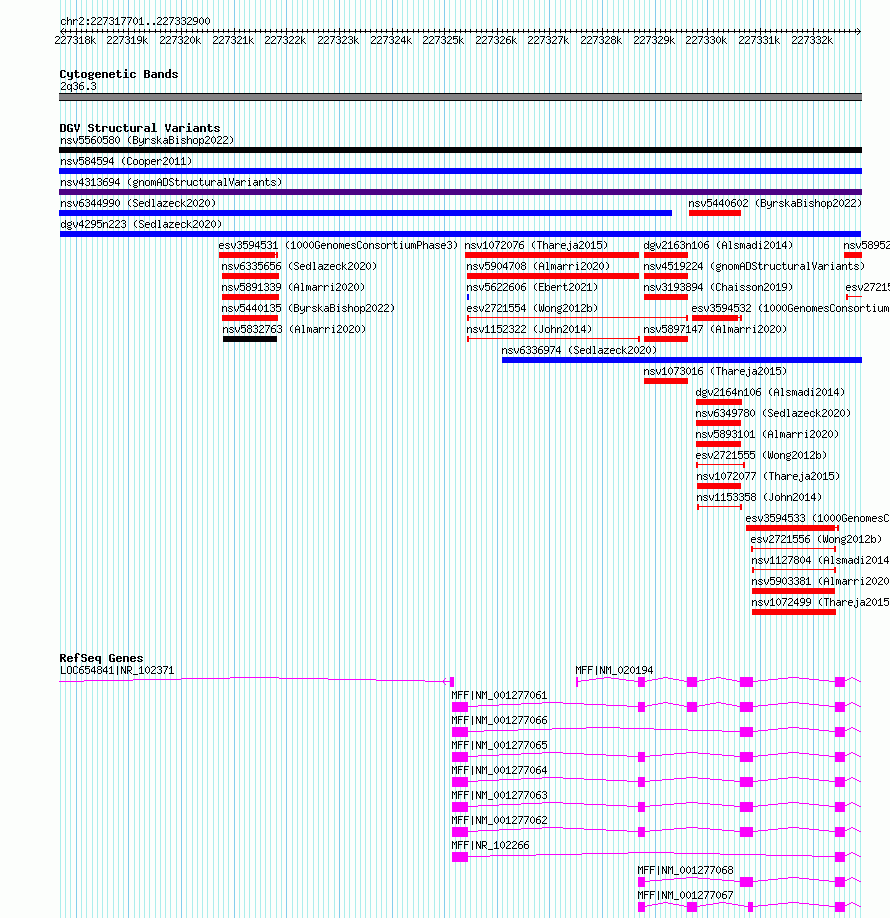Image resolution: width=890 pixels, height=918 pixels.
Task: Click the esv3594531 1000GenomesConsortiumPhase3 label
Action: 338,246
